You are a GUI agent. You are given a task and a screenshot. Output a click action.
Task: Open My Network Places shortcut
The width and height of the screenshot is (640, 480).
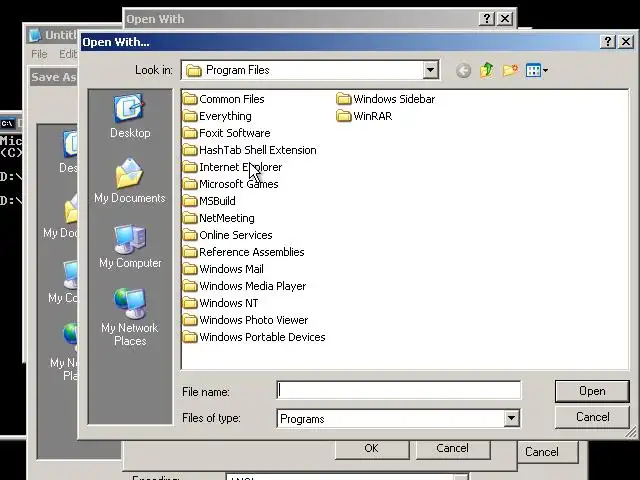tap(130, 317)
